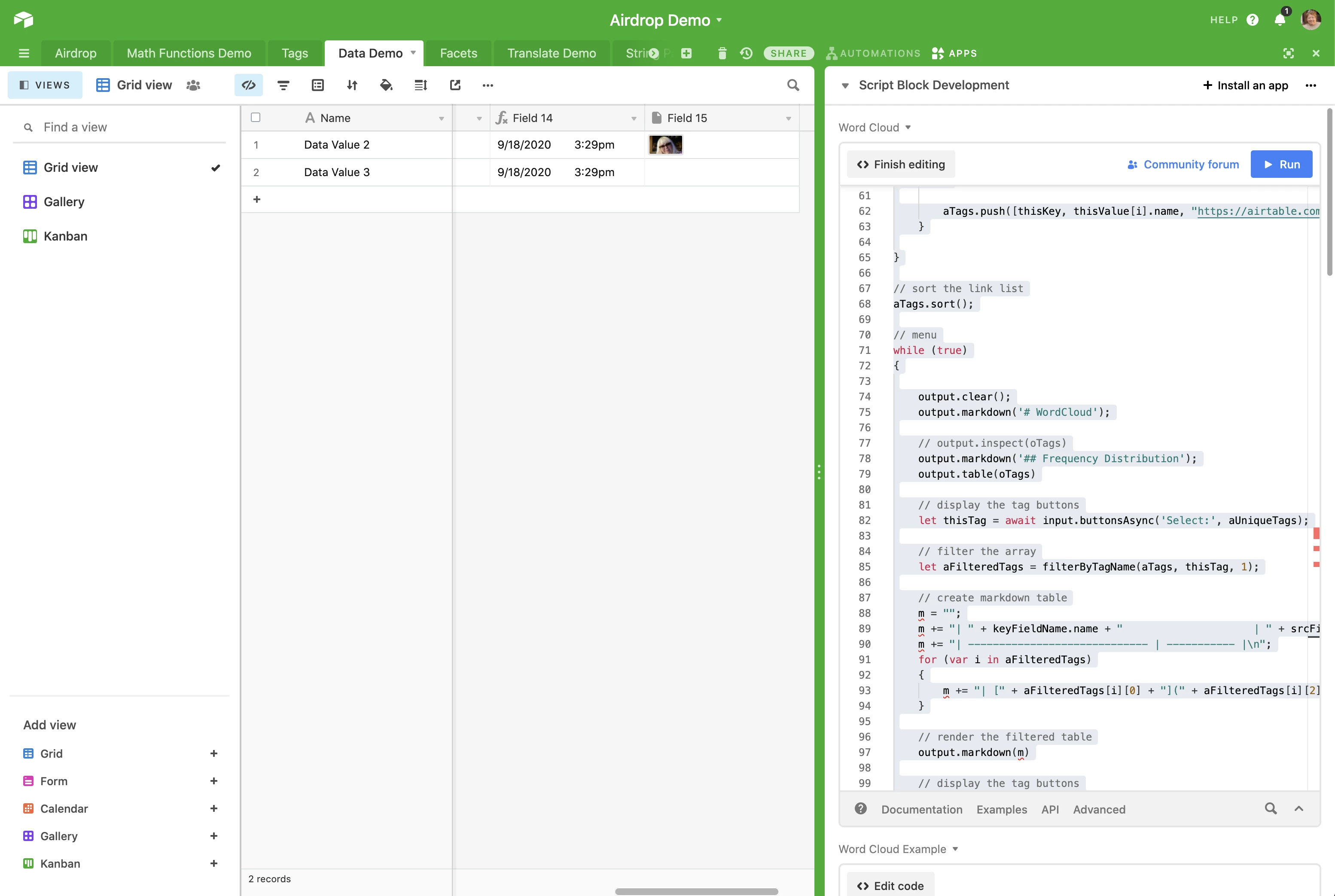Toggle the VIEWS sidebar button
Image resolution: width=1335 pixels, height=896 pixels.
45,85
